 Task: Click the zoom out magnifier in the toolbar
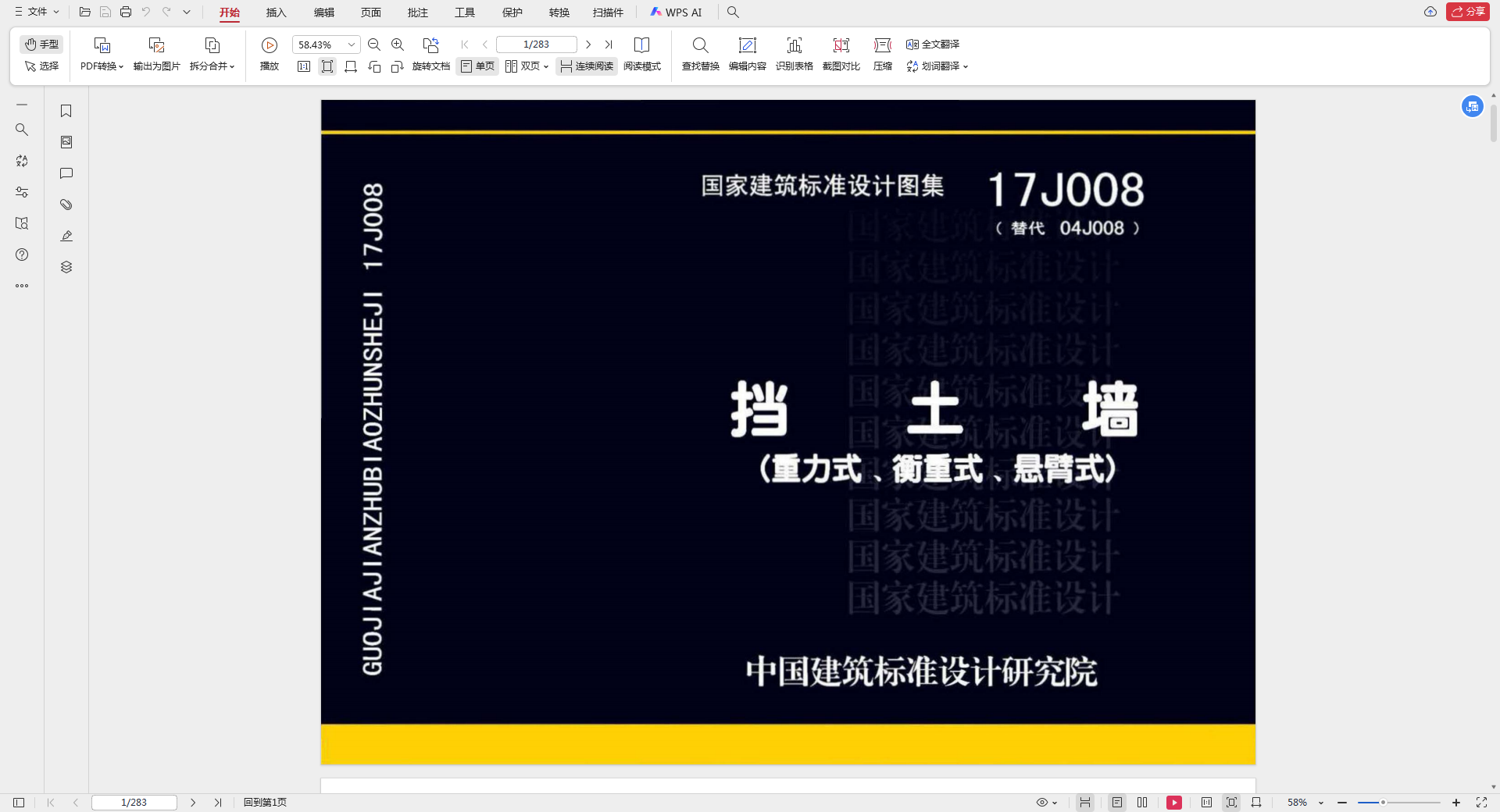coord(374,45)
